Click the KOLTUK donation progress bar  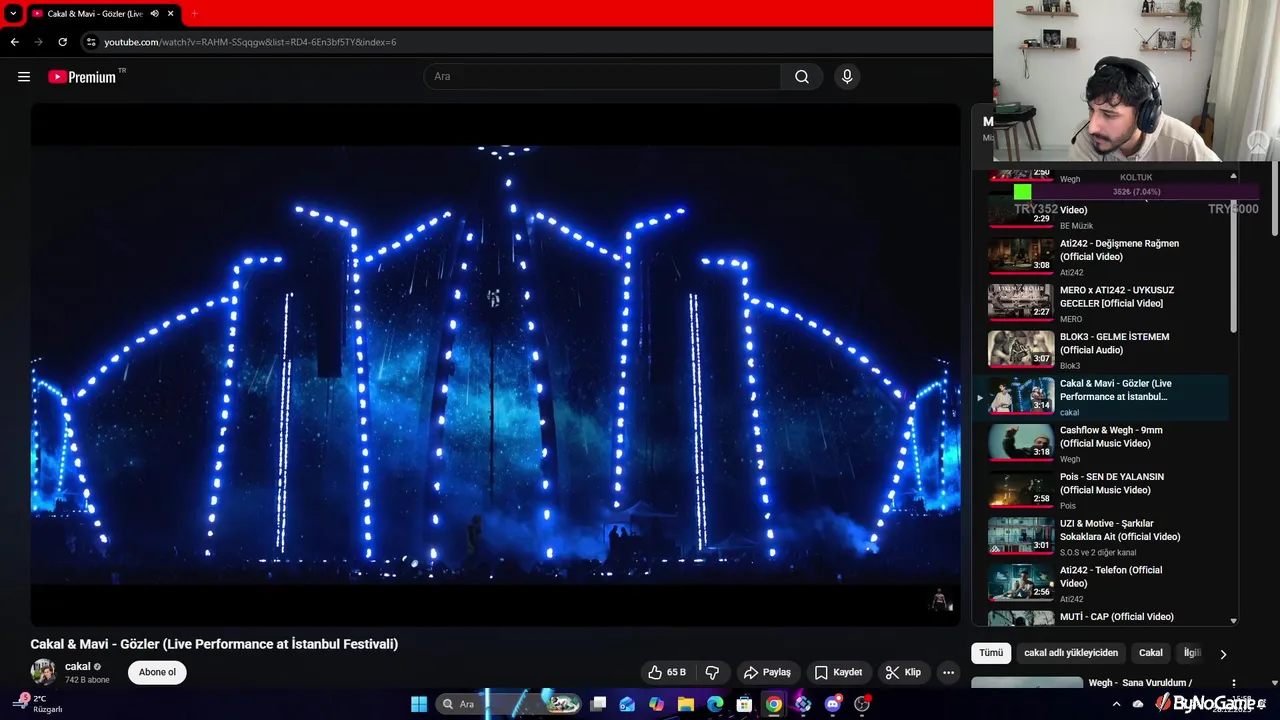1138,192
